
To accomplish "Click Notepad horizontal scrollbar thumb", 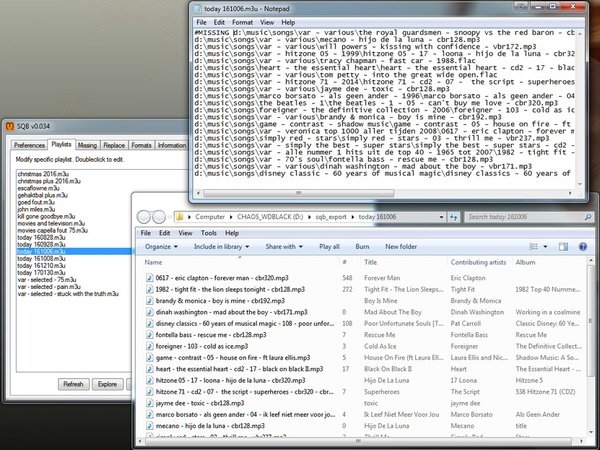I will click(x=298, y=193).
